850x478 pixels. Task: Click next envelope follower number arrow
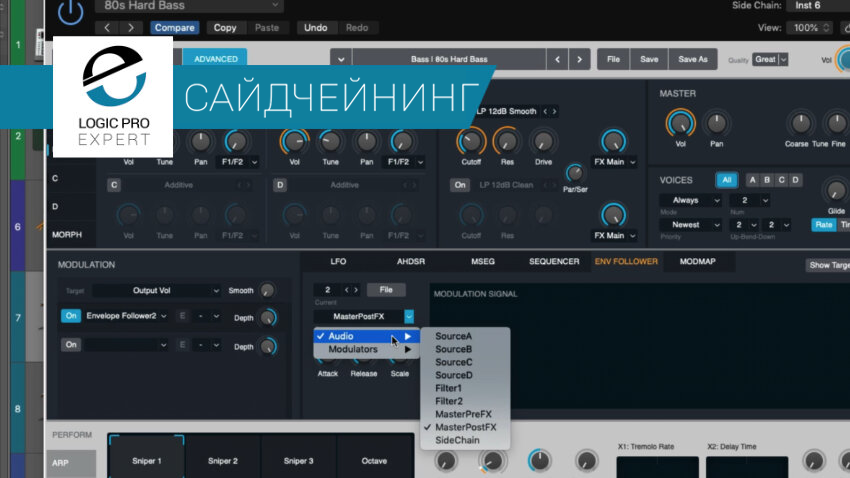click(x=356, y=290)
